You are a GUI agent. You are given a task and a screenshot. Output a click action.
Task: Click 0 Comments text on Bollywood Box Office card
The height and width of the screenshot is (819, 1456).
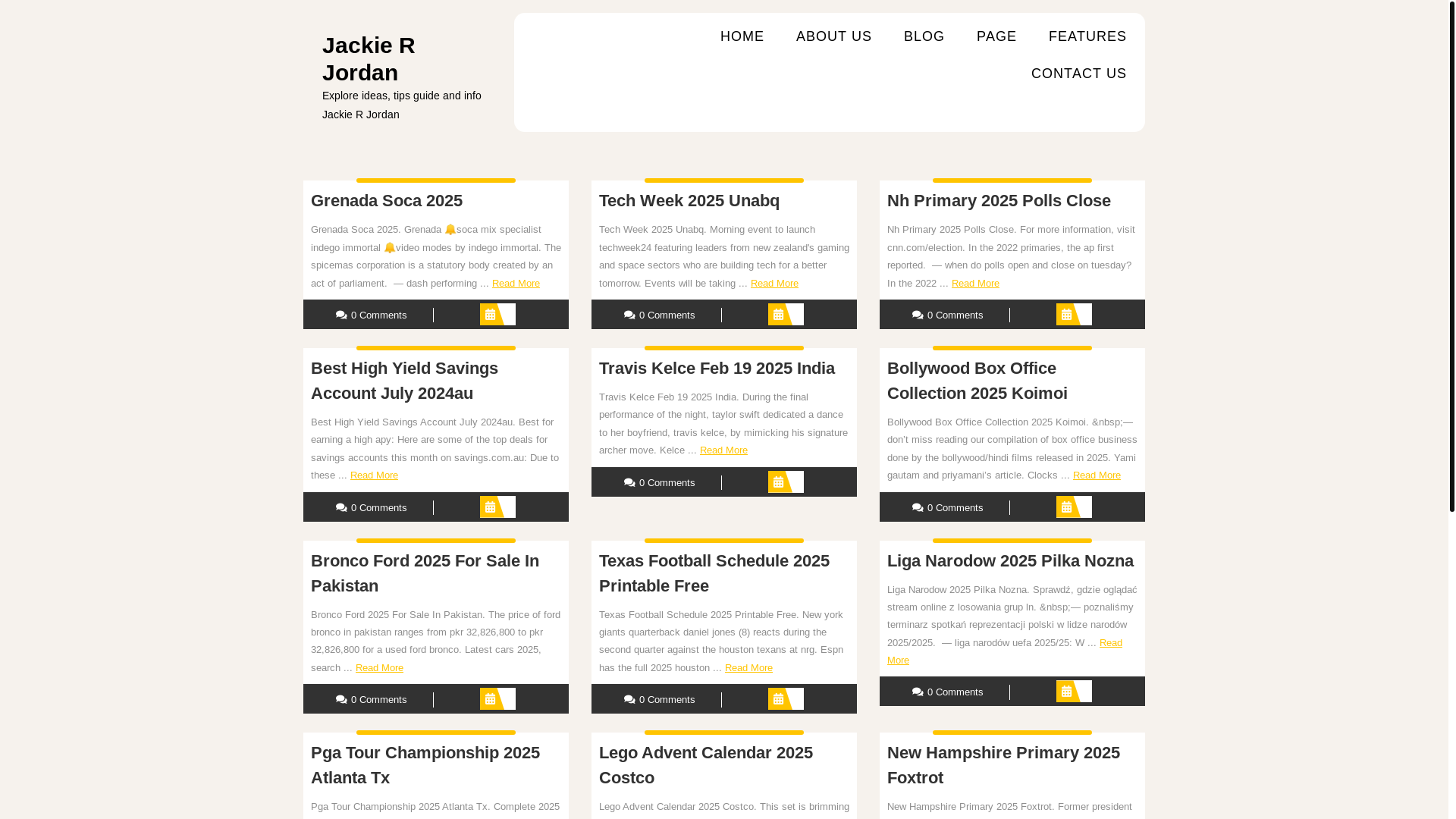click(955, 508)
